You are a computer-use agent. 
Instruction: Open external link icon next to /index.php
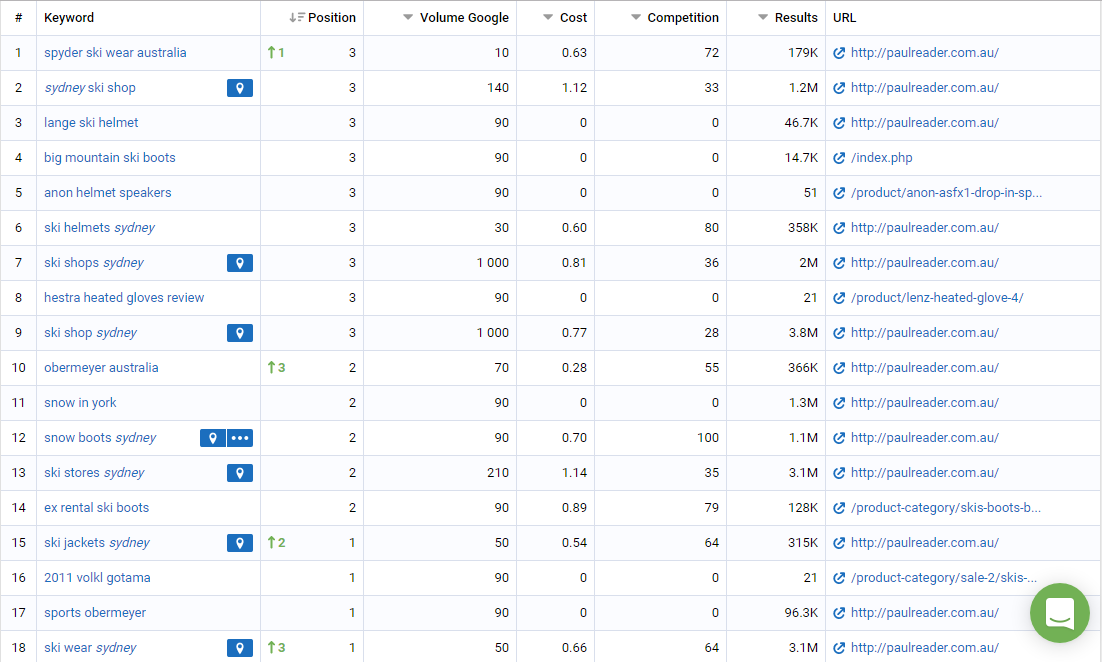pos(838,158)
